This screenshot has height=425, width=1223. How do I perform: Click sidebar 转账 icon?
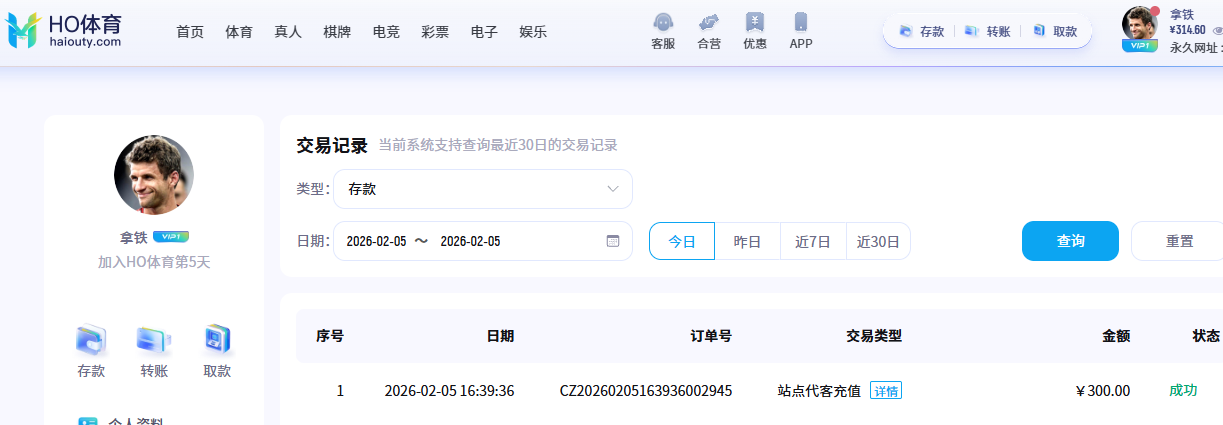click(x=154, y=341)
